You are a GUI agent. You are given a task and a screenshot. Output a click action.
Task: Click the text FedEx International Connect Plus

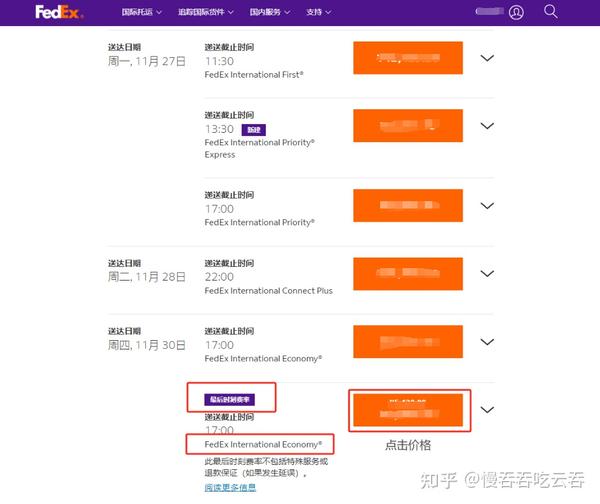tap(269, 291)
